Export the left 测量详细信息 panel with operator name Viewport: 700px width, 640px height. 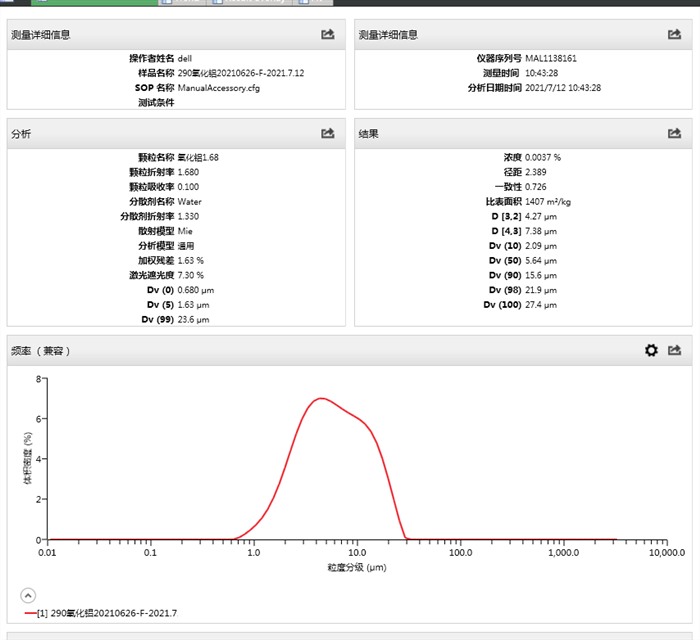(x=327, y=35)
